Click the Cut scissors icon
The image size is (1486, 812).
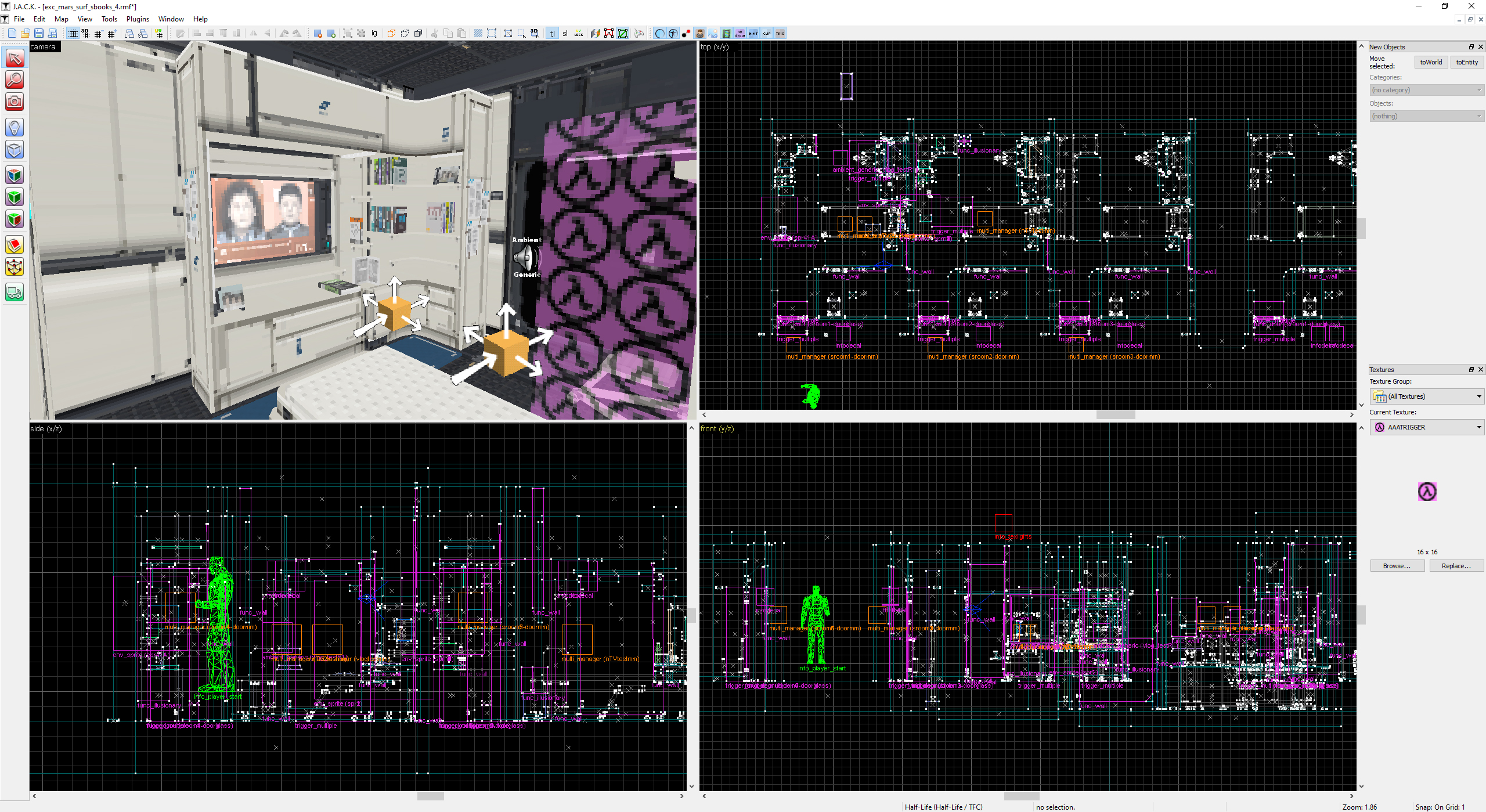click(x=434, y=33)
